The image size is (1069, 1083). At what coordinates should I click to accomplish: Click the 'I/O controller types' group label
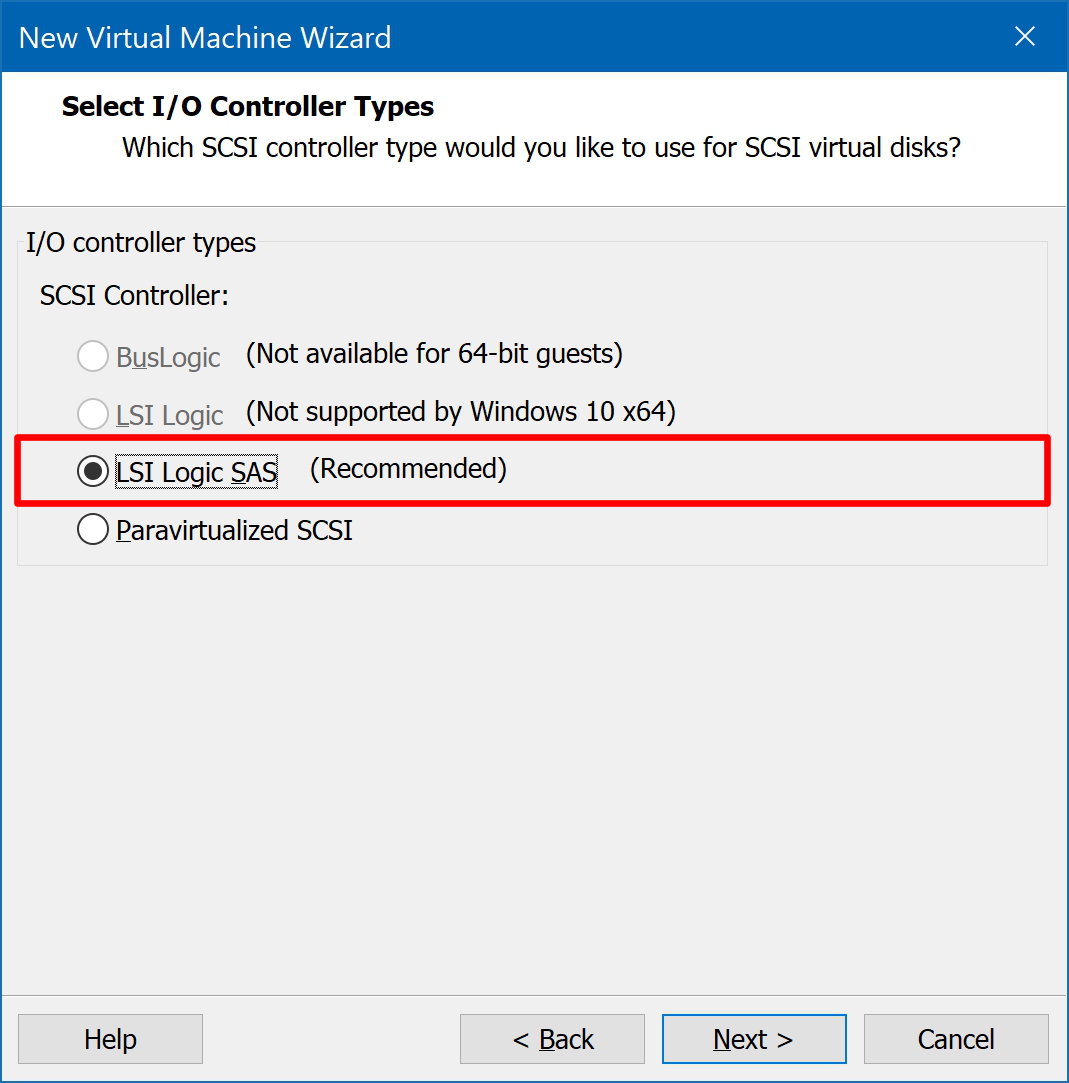[141, 242]
